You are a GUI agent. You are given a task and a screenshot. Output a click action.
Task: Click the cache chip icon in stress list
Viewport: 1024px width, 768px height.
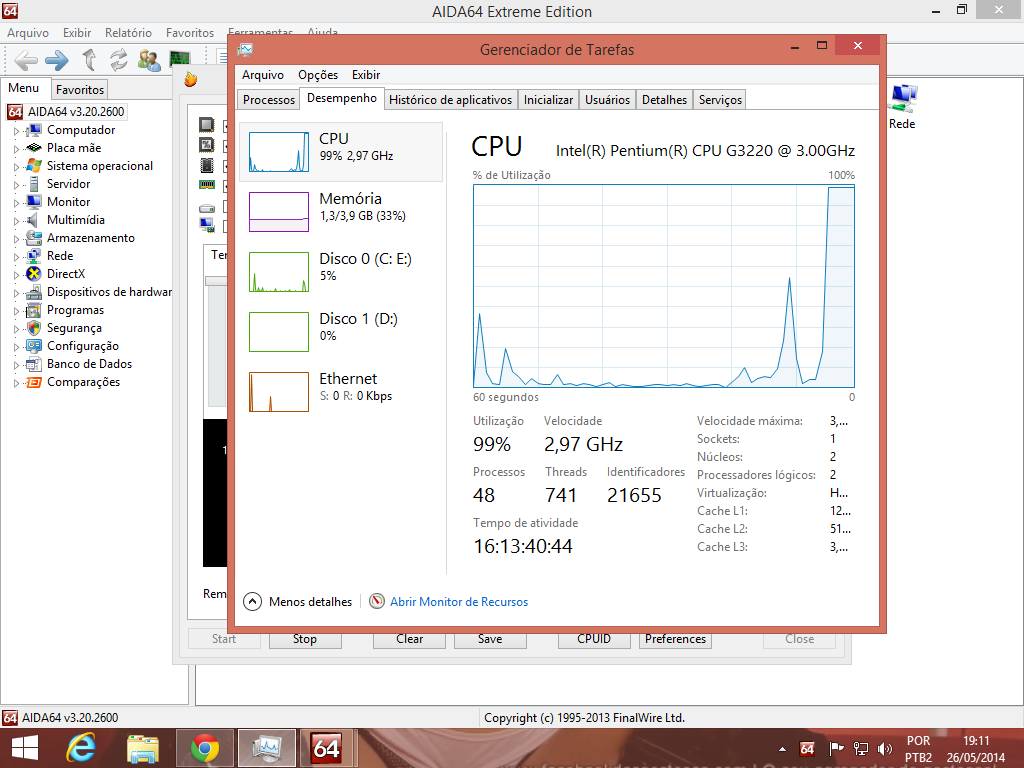[206, 165]
